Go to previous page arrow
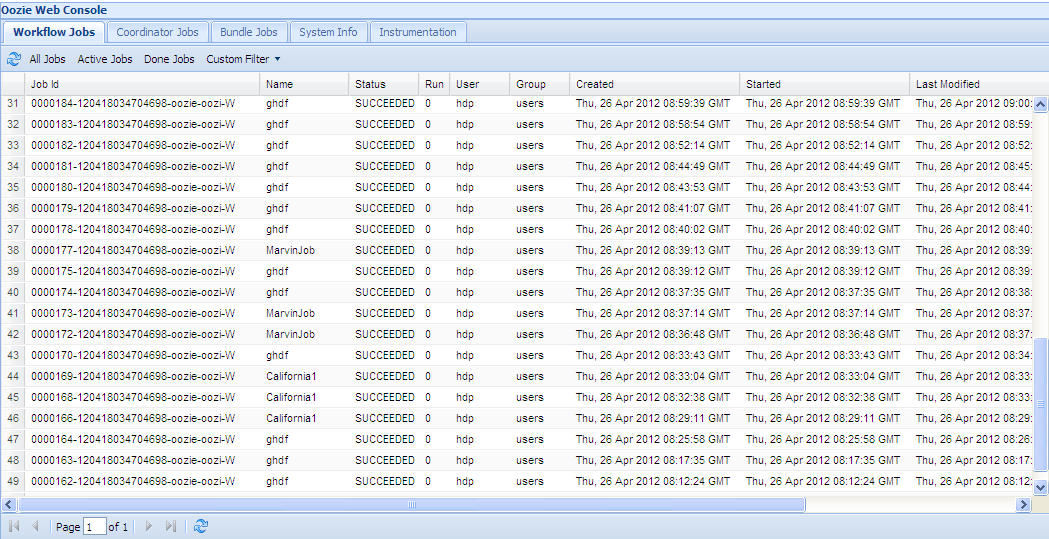This screenshot has height=539, width=1049. pos(35,526)
